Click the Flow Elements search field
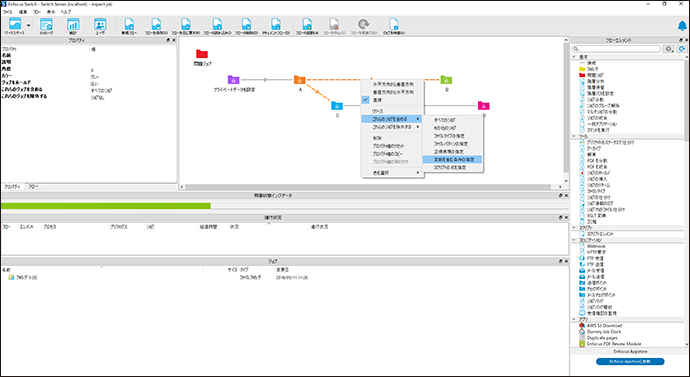Viewport: 690px width, 377px height. coord(617,49)
